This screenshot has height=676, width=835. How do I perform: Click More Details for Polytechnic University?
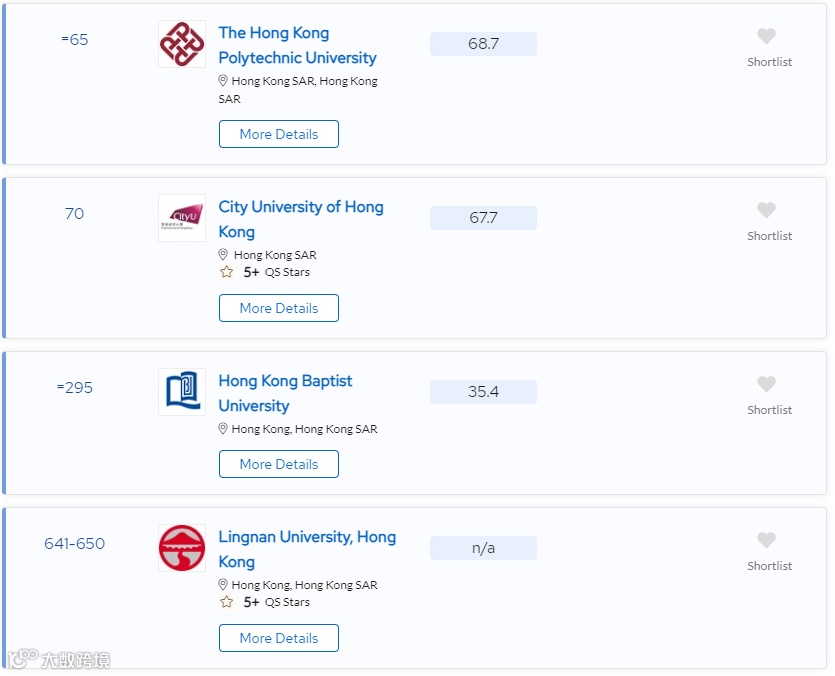tap(279, 134)
